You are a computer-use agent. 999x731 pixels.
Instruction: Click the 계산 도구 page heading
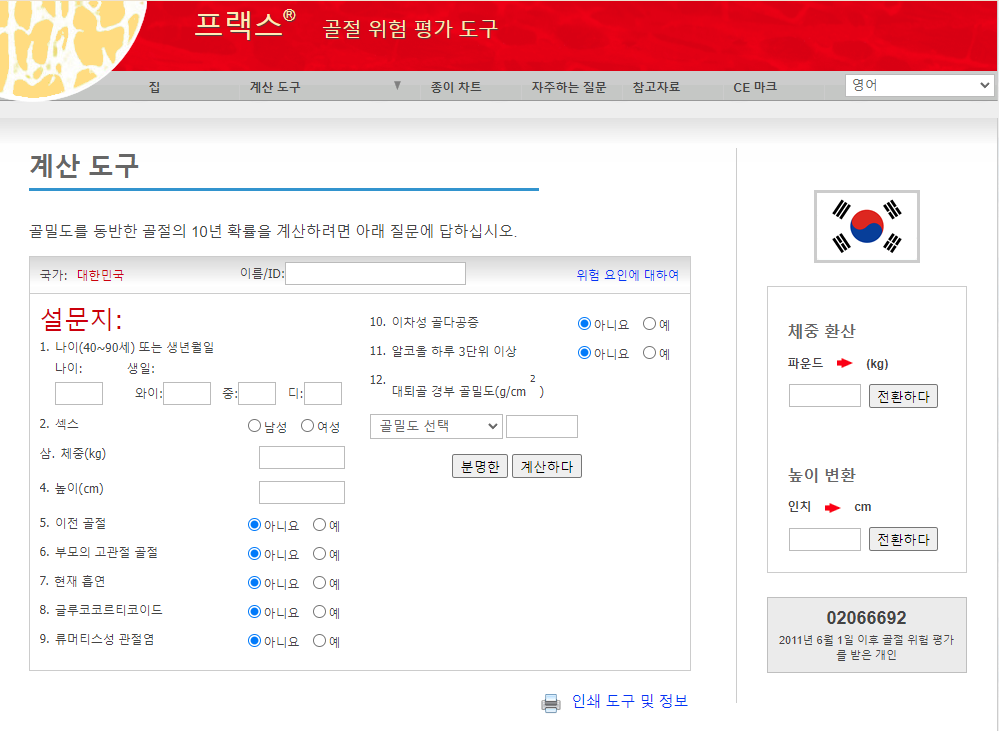point(84,166)
